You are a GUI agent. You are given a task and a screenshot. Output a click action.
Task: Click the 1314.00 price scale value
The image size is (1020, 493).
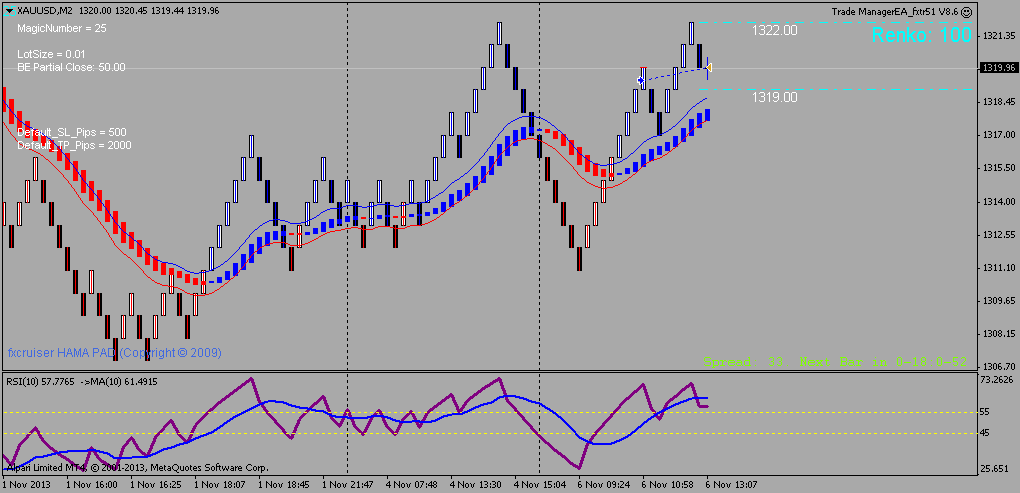999,201
